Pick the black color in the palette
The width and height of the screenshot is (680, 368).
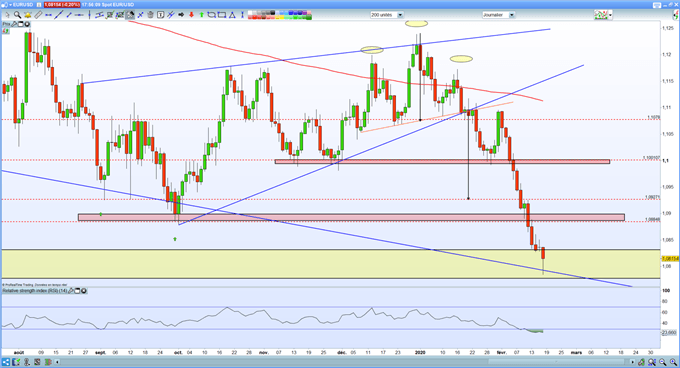point(272,13)
